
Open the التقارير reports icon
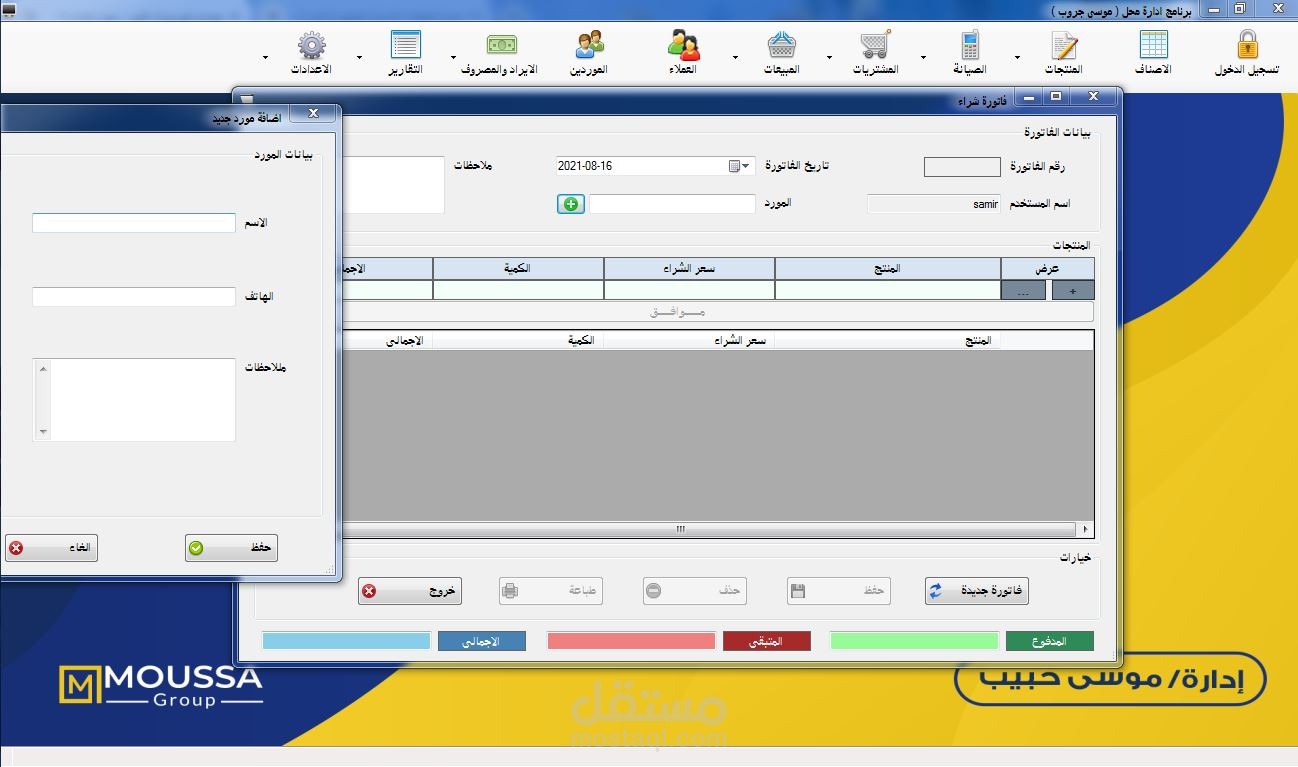pyautogui.click(x=406, y=45)
